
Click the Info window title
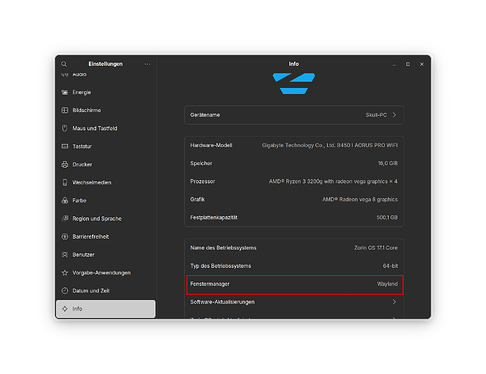tap(294, 64)
